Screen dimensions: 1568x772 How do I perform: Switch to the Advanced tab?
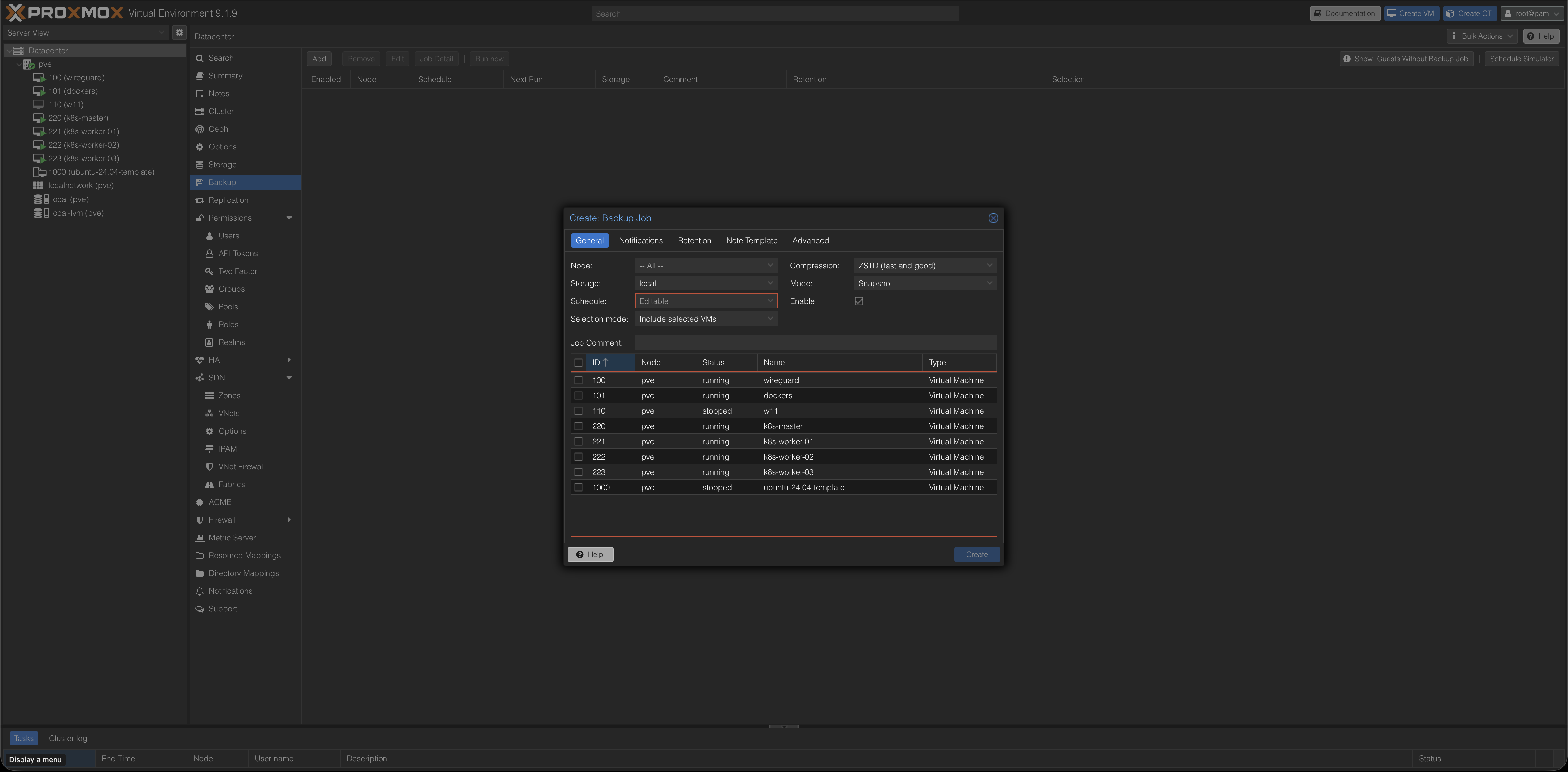click(x=810, y=240)
